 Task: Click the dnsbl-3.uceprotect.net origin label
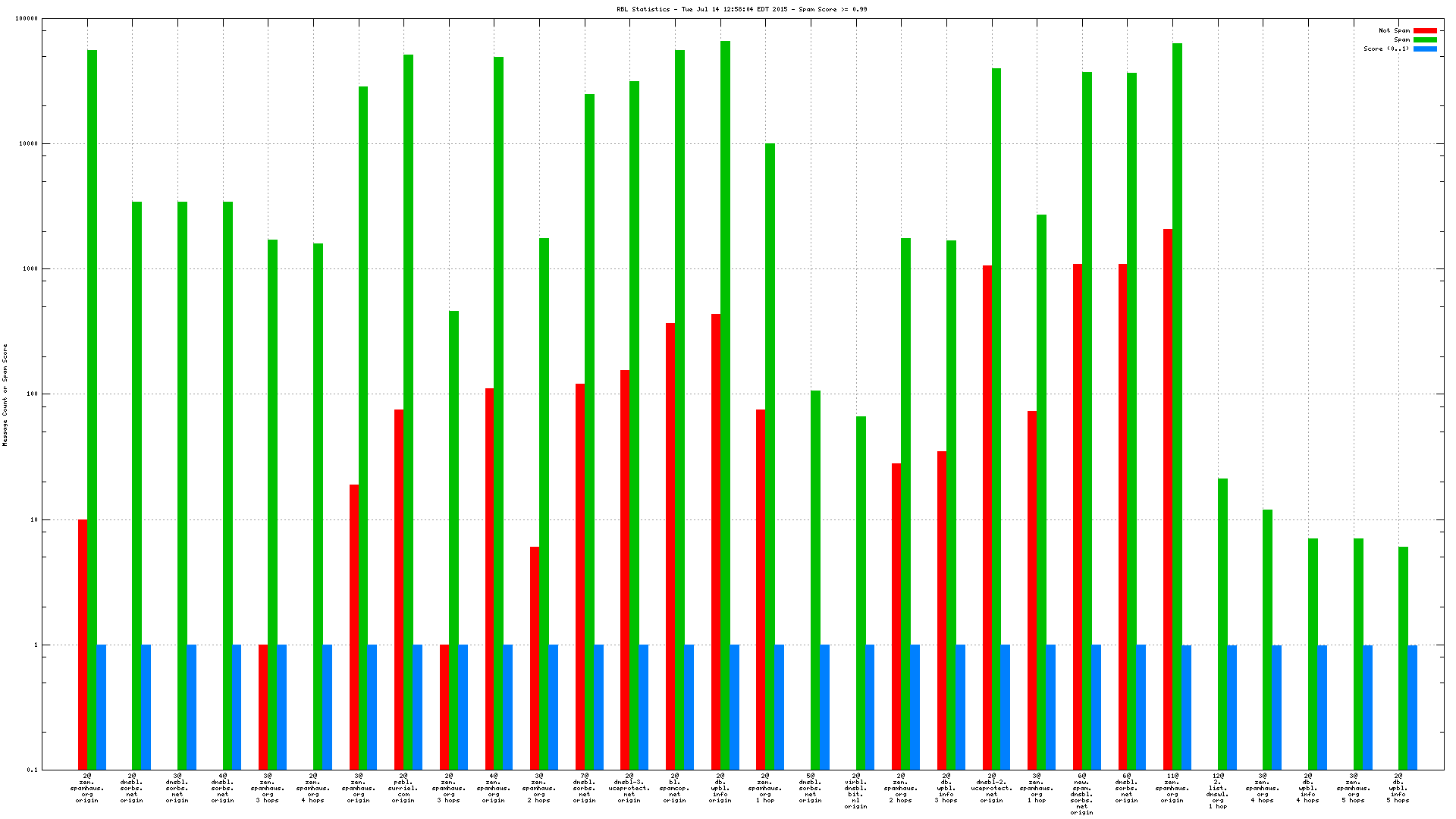pyautogui.click(x=629, y=788)
